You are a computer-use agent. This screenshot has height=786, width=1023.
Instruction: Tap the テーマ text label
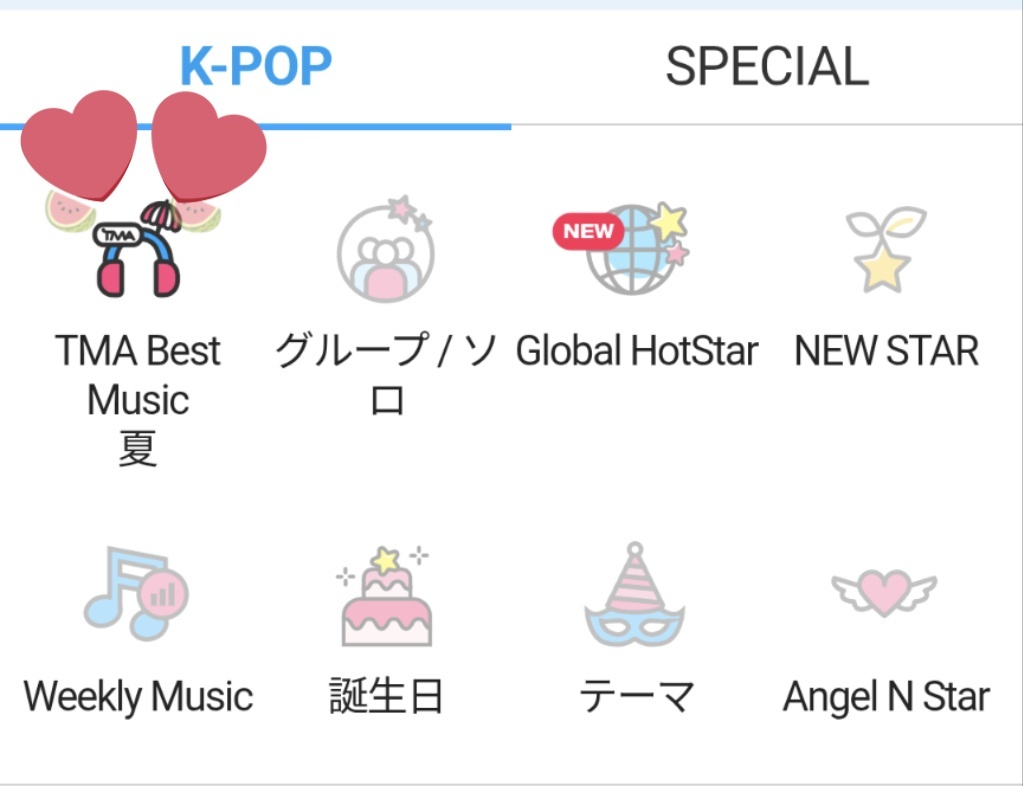point(637,697)
